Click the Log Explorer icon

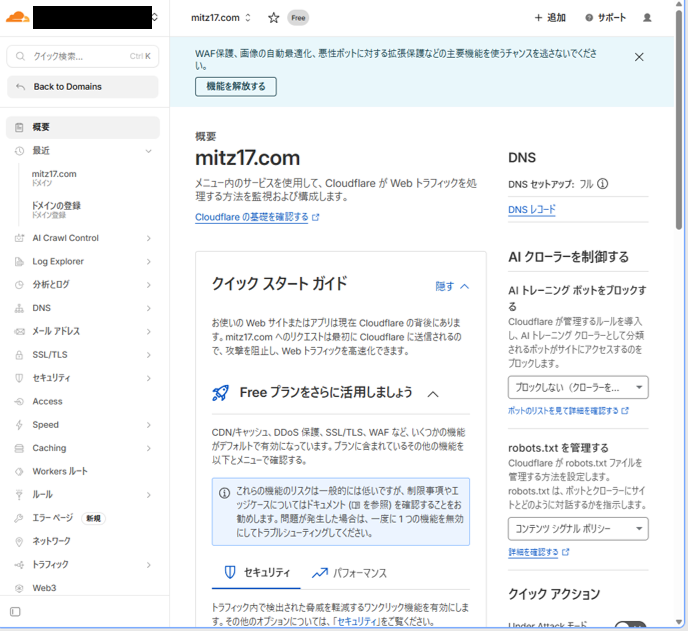19,262
